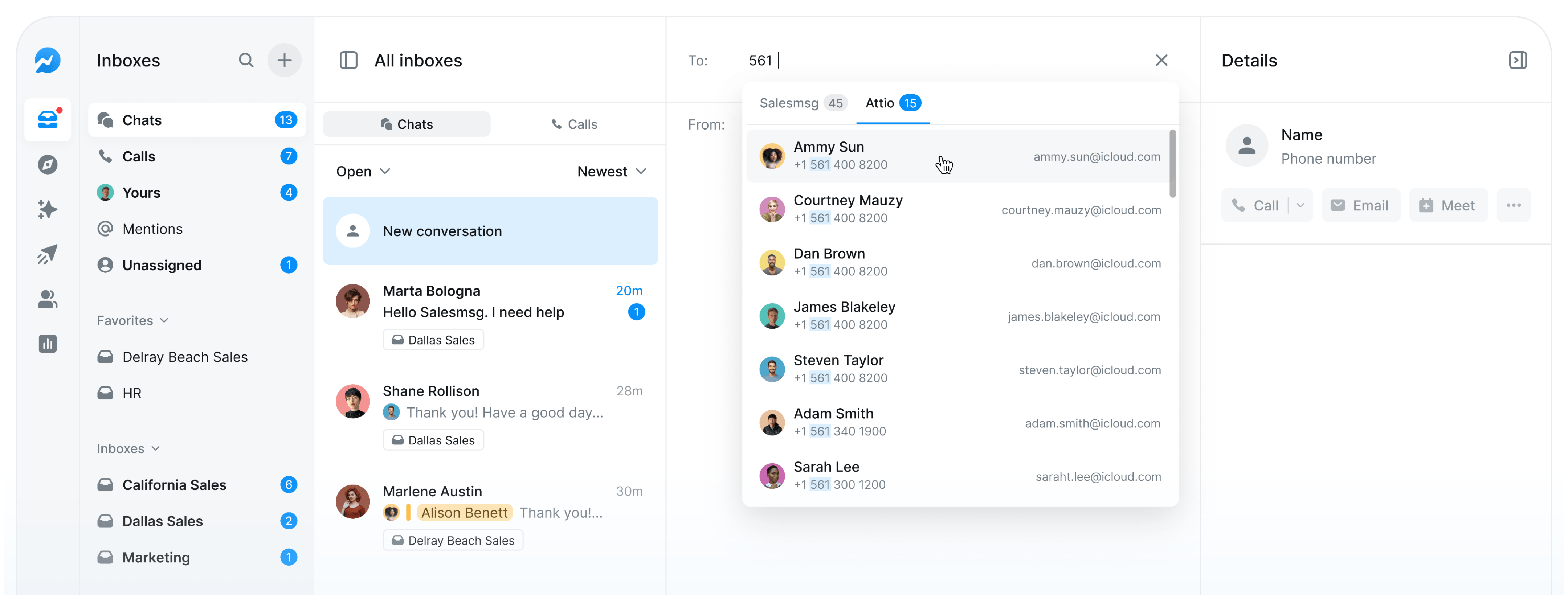Viewport: 1568px width, 595px height.
Task: Open the Newest sorting dropdown
Action: (611, 171)
